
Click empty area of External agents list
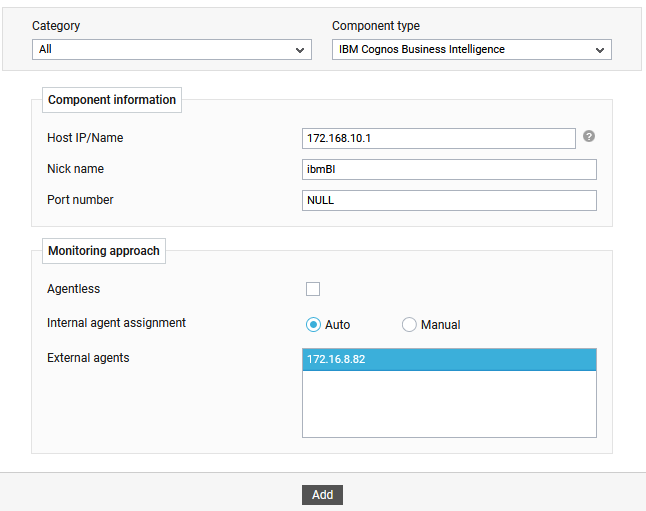tap(449, 404)
